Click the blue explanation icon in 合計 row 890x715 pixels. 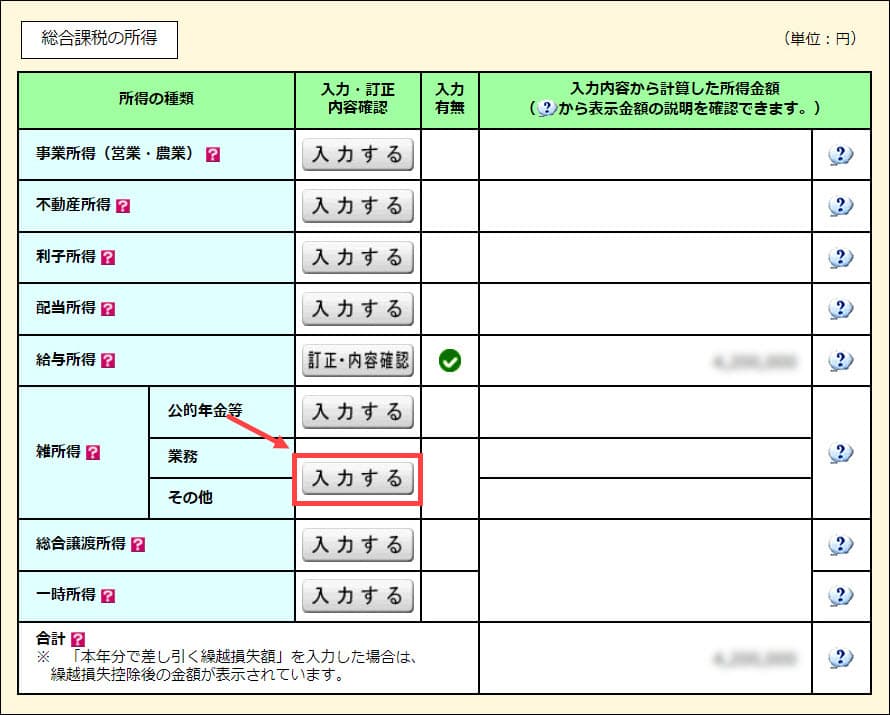pyautogui.click(x=841, y=658)
